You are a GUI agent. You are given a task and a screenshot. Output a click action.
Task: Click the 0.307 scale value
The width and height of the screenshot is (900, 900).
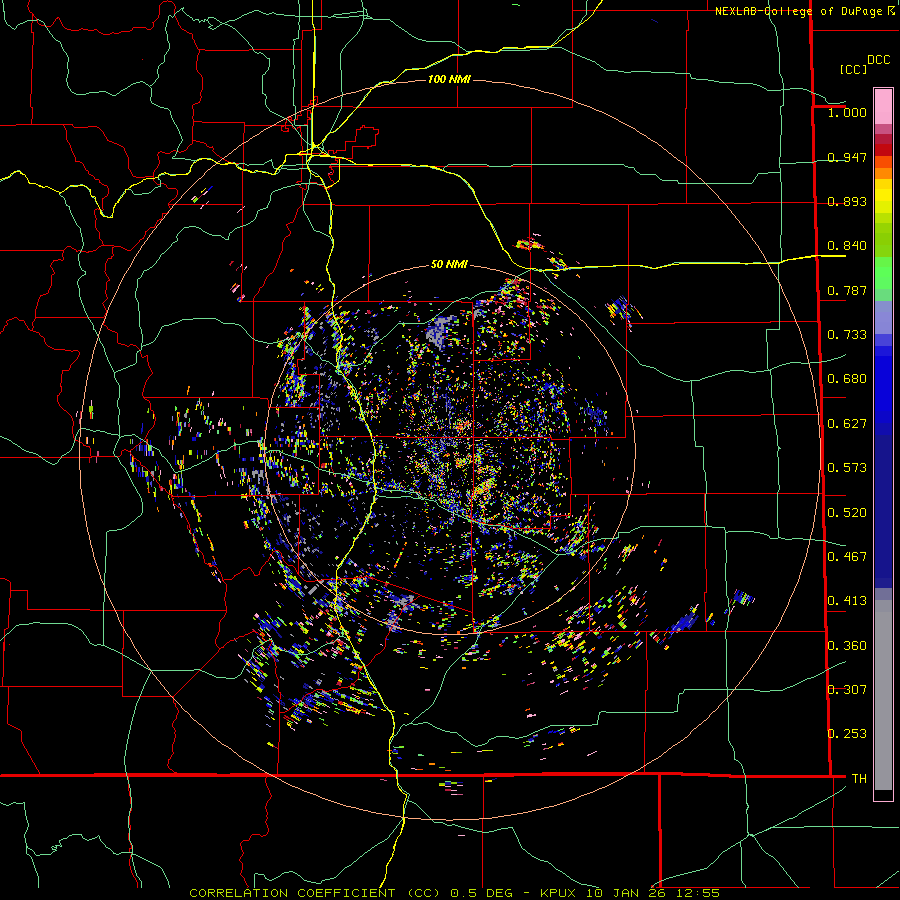pyautogui.click(x=847, y=690)
